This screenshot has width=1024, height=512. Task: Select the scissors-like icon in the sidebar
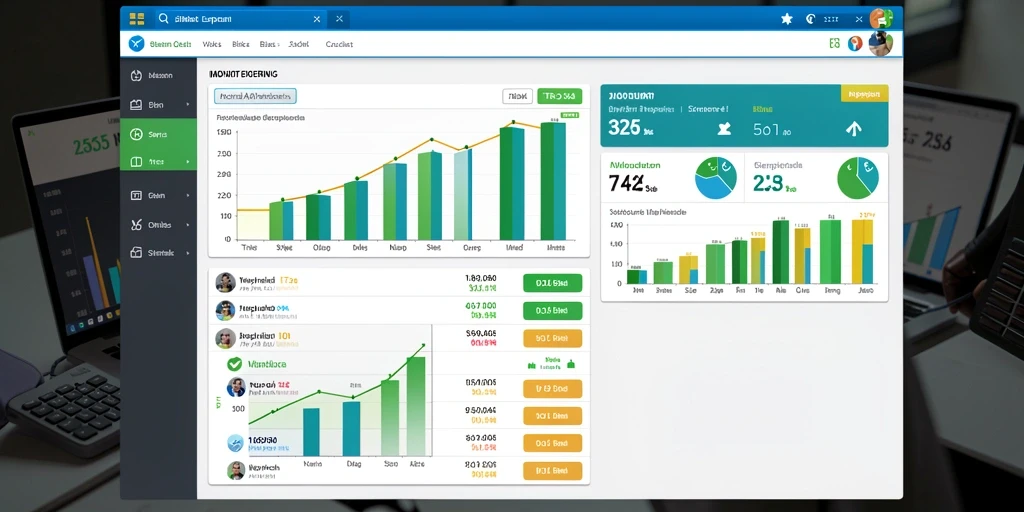coord(136,225)
